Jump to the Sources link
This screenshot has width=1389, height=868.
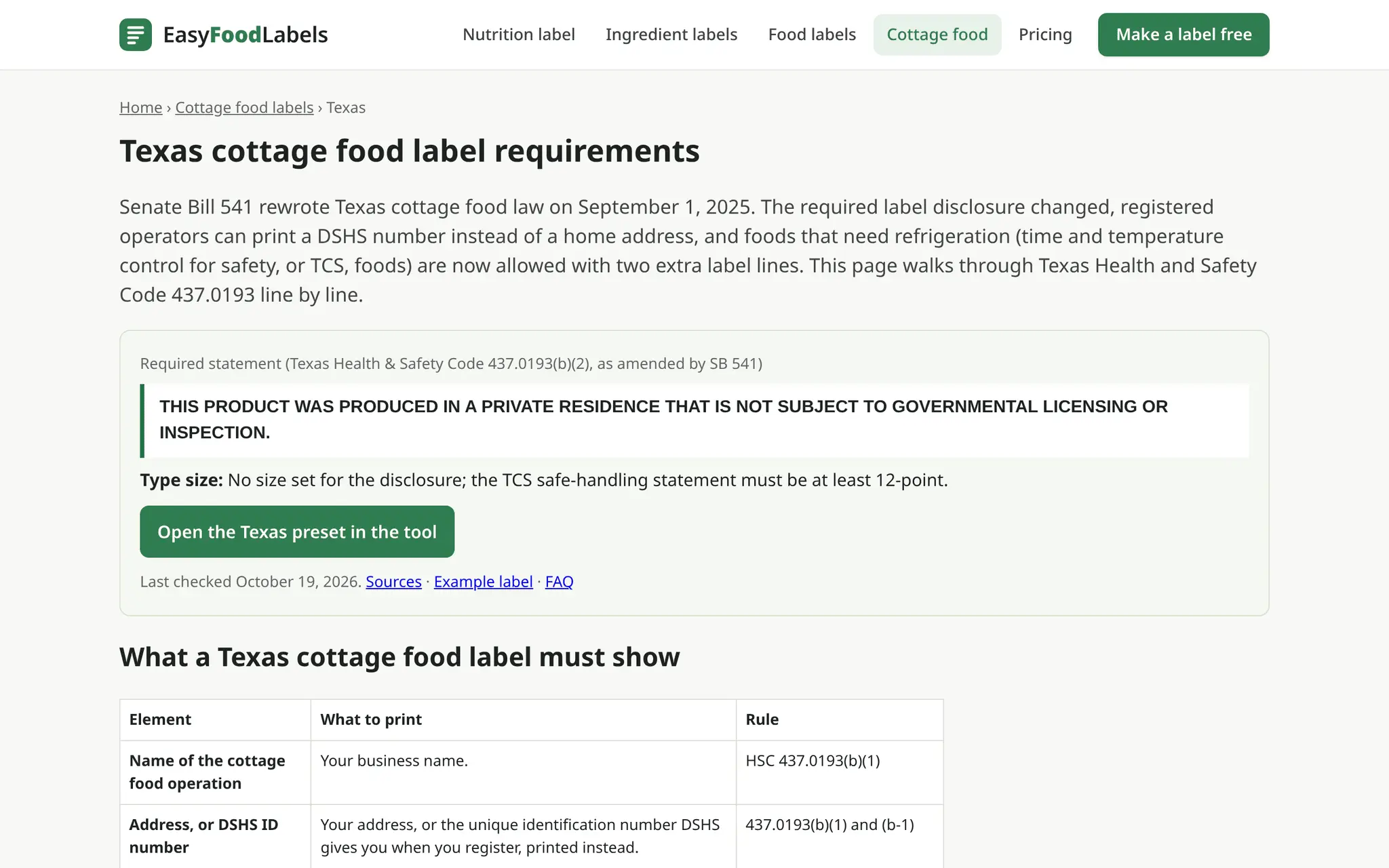393,582
